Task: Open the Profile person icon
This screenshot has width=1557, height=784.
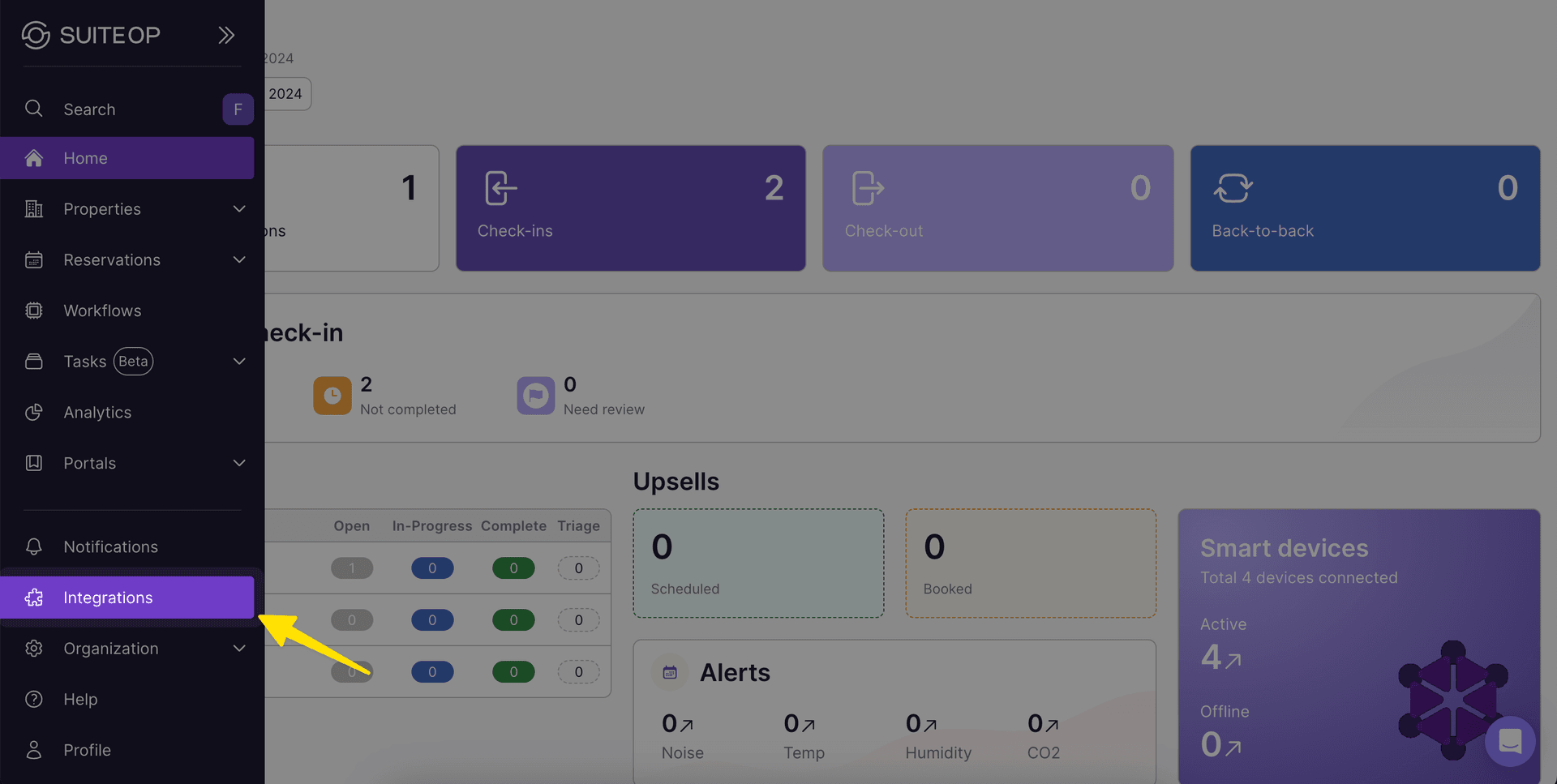Action: pos(33,750)
